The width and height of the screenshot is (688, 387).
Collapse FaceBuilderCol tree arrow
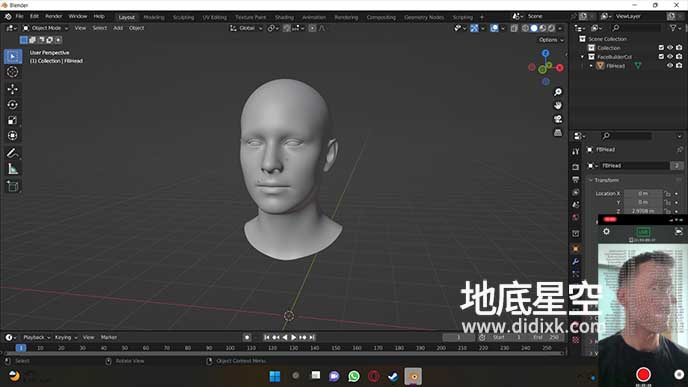pos(583,57)
